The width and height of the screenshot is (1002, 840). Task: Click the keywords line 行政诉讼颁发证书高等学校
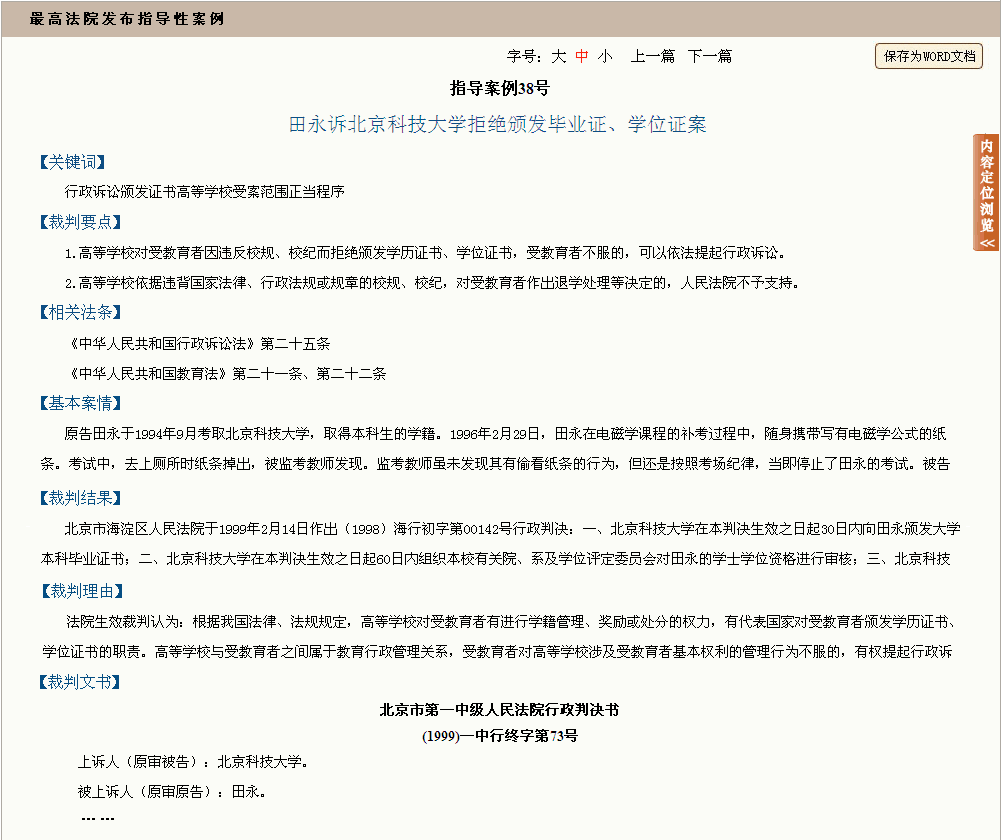pos(204,192)
